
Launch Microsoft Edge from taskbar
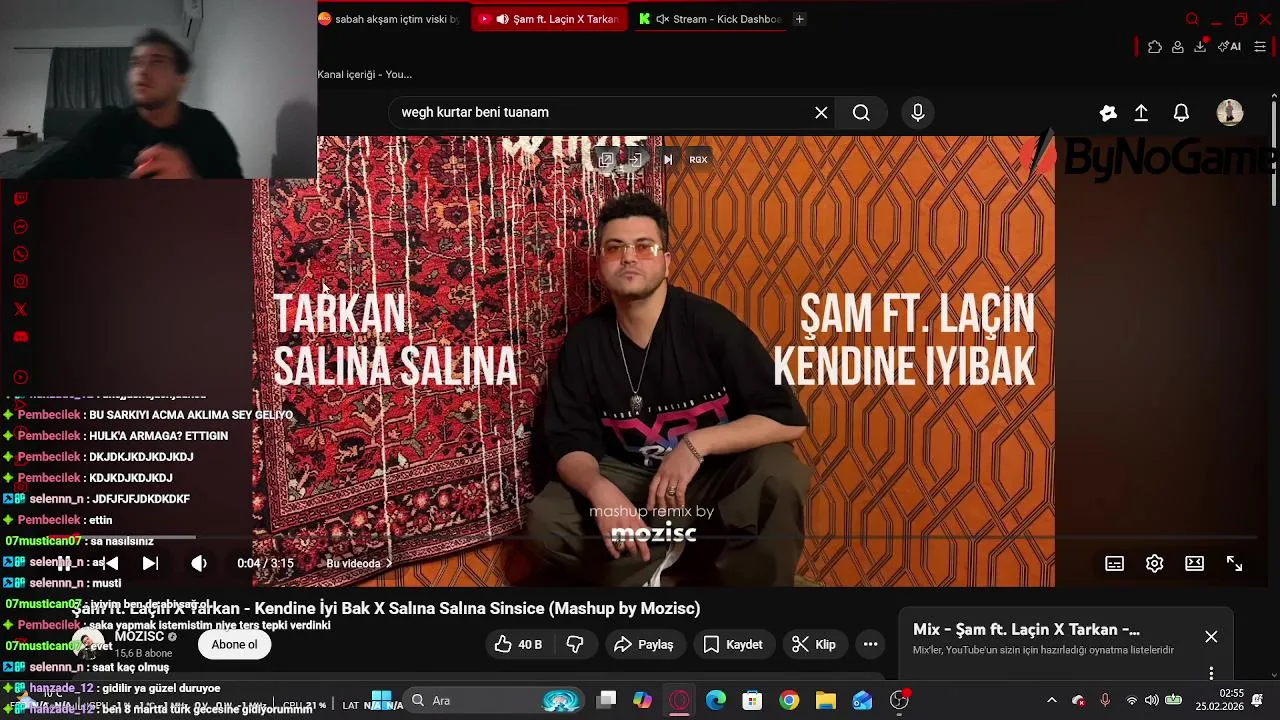[716, 701]
